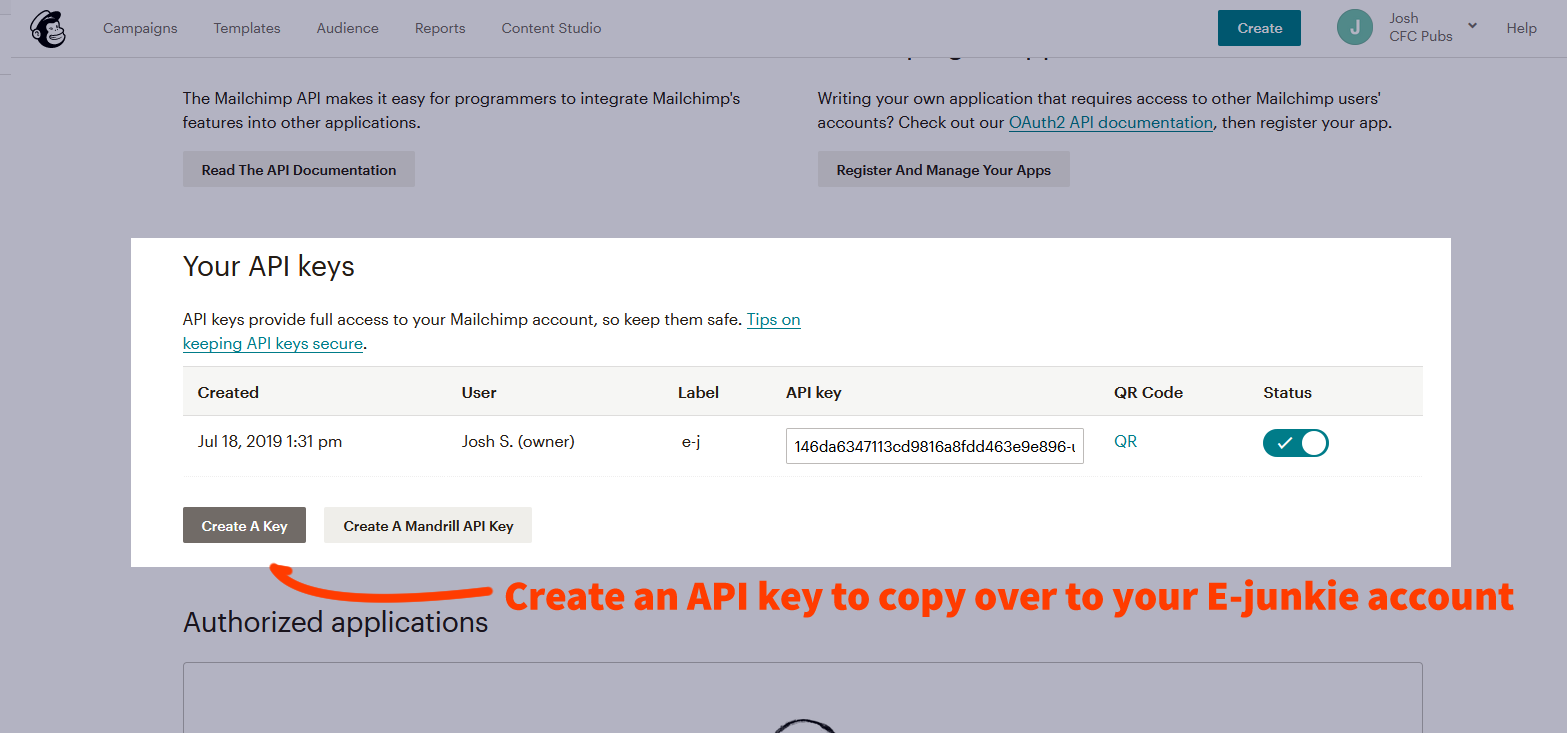1567x733 pixels.
Task: Click the e-j key label
Action: [691, 442]
